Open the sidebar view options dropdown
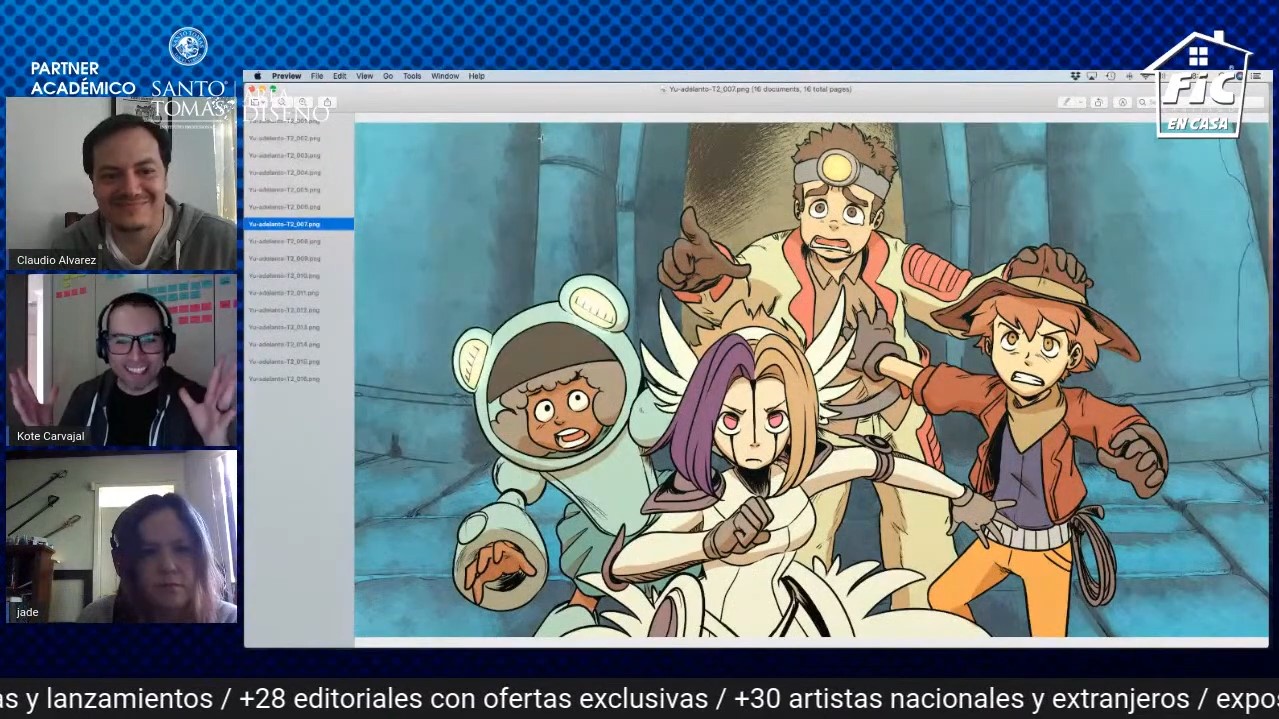 tap(258, 102)
